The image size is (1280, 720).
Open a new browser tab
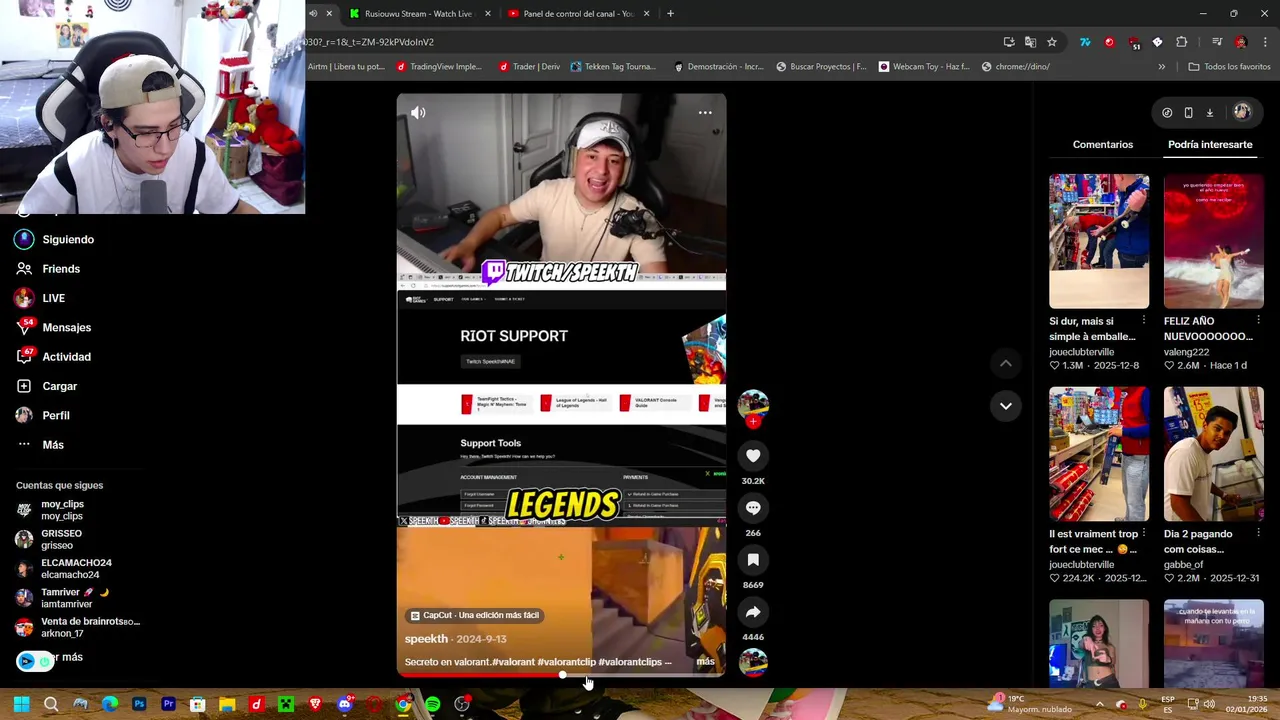click(x=670, y=14)
